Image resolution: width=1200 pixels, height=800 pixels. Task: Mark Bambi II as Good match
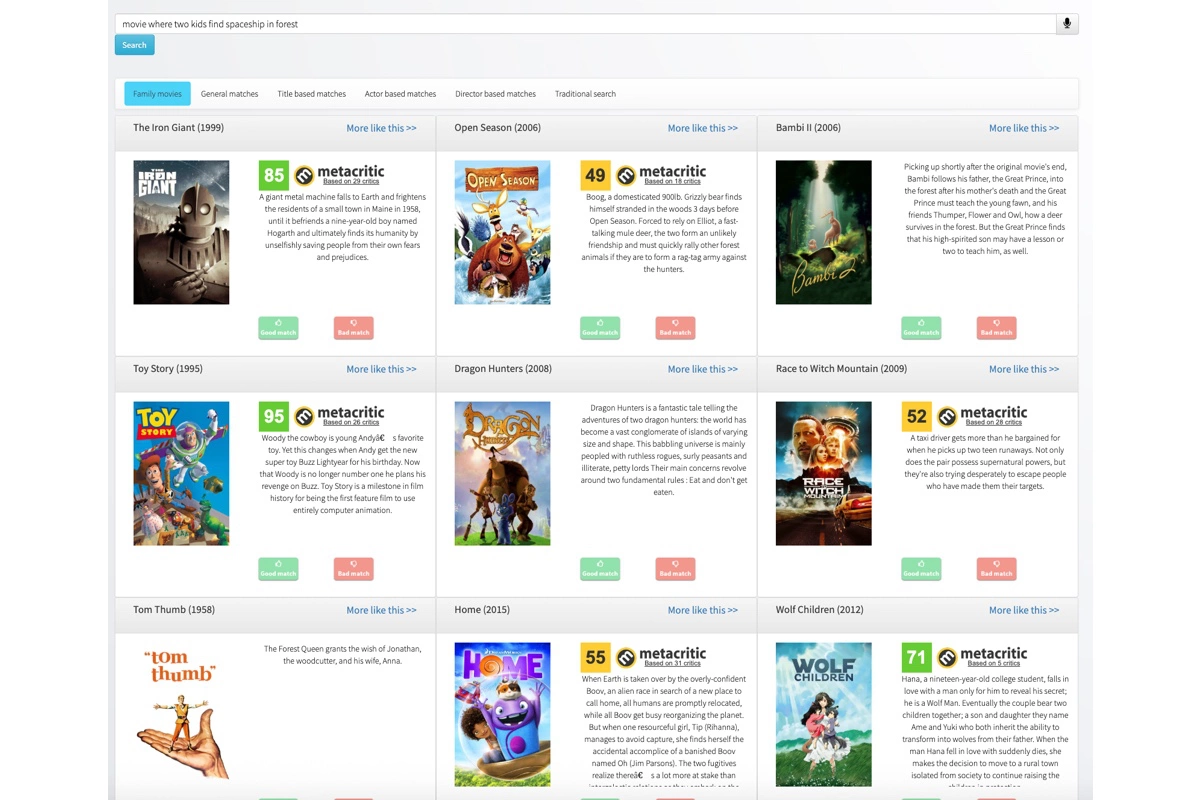click(x=921, y=328)
